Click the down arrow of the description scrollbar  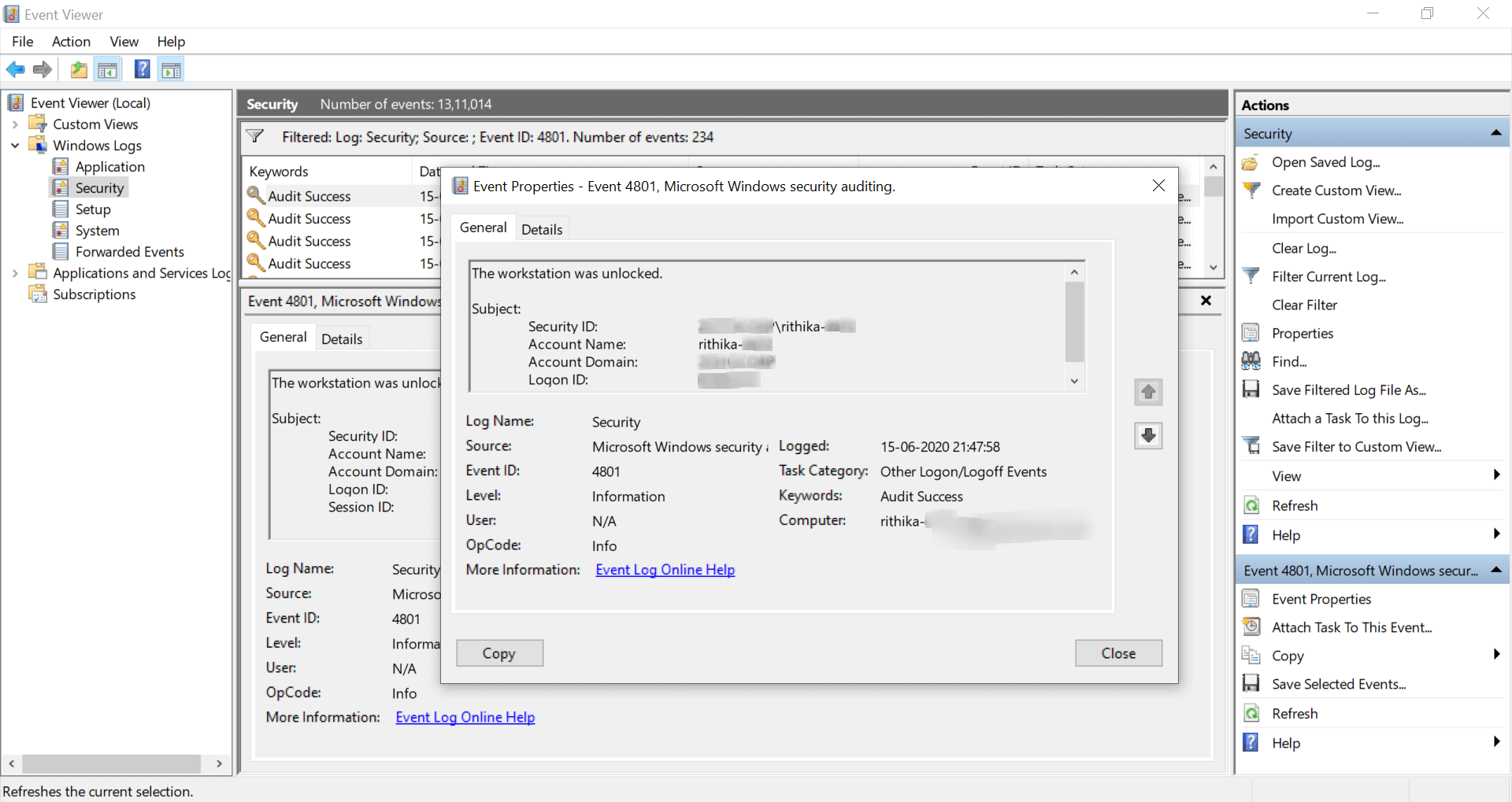[x=1074, y=382]
